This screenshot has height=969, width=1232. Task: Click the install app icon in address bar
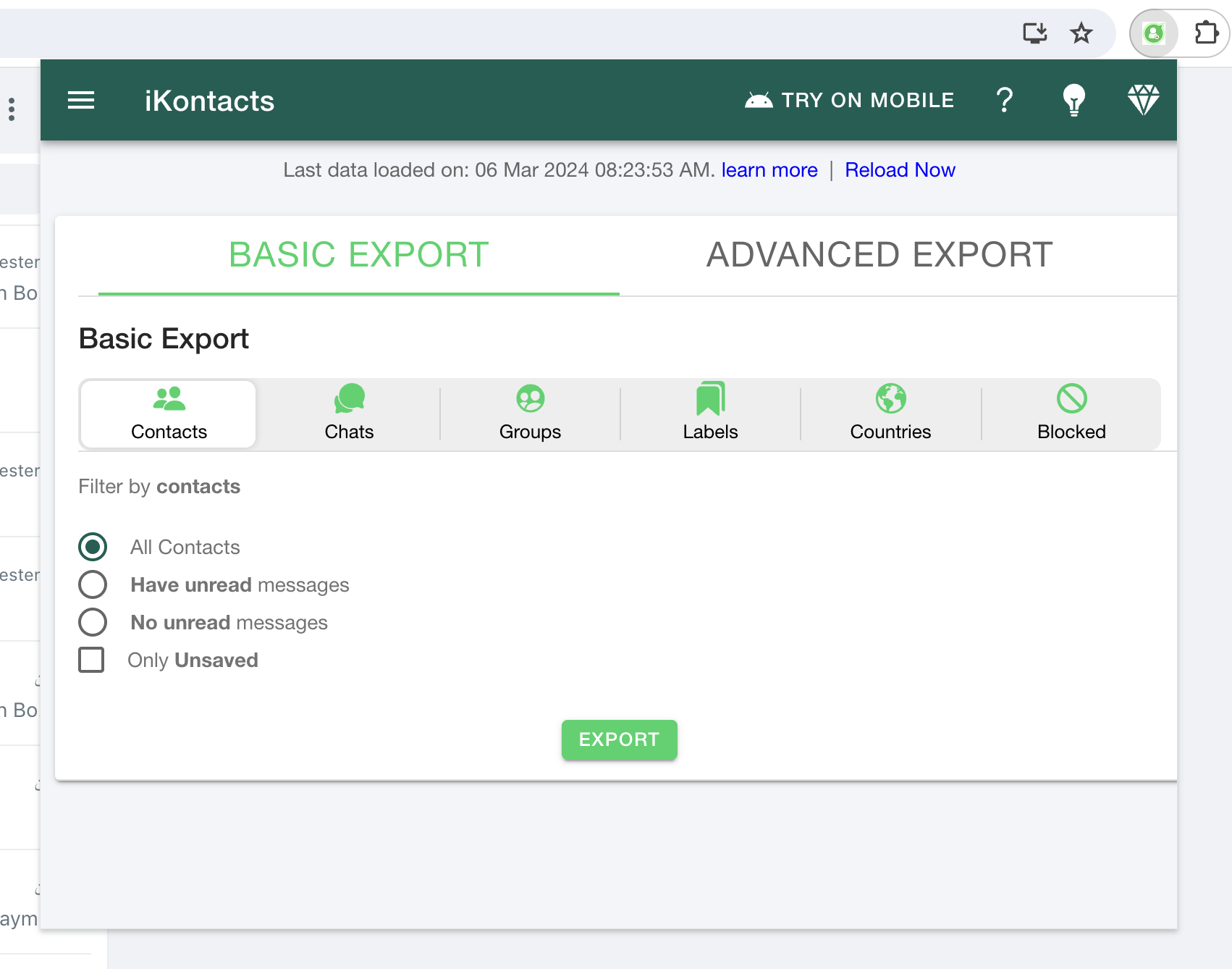1035,33
